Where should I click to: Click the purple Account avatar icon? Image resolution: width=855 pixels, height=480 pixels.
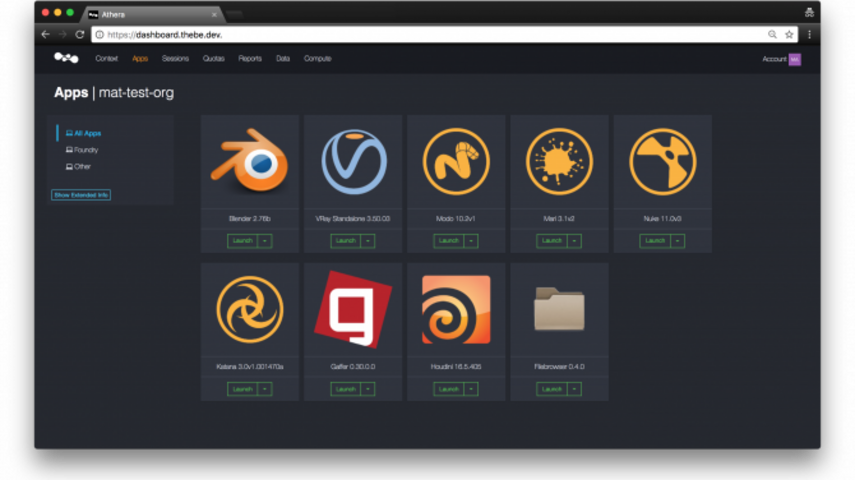click(x=794, y=59)
